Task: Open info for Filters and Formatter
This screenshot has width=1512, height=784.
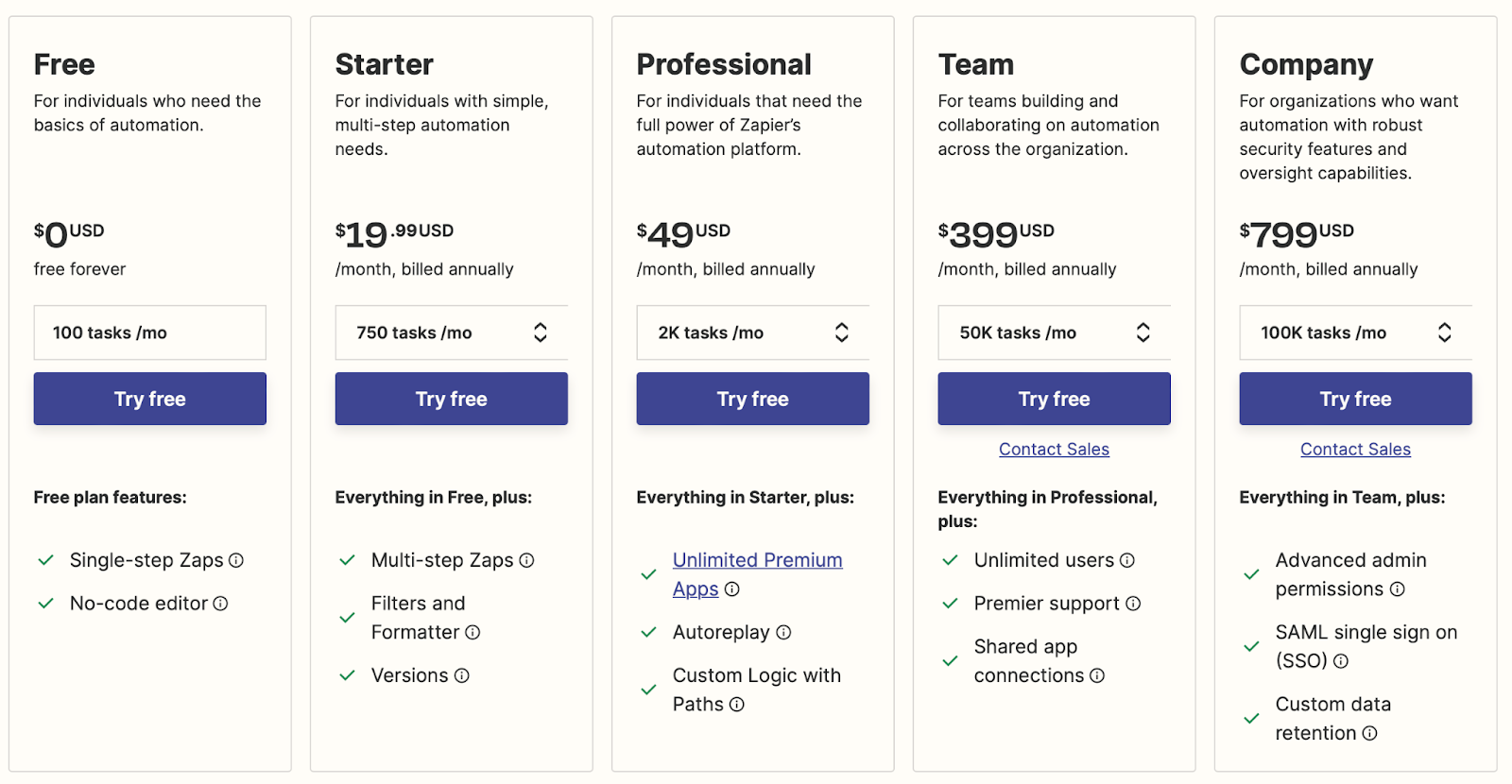Action: point(472,632)
